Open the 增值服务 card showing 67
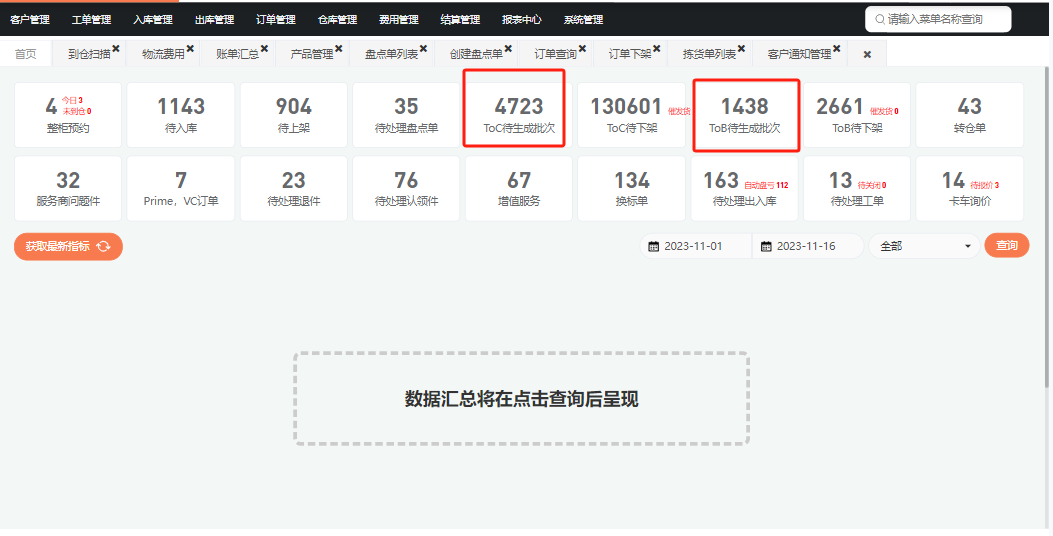This screenshot has width=1053, height=536. click(x=519, y=189)
